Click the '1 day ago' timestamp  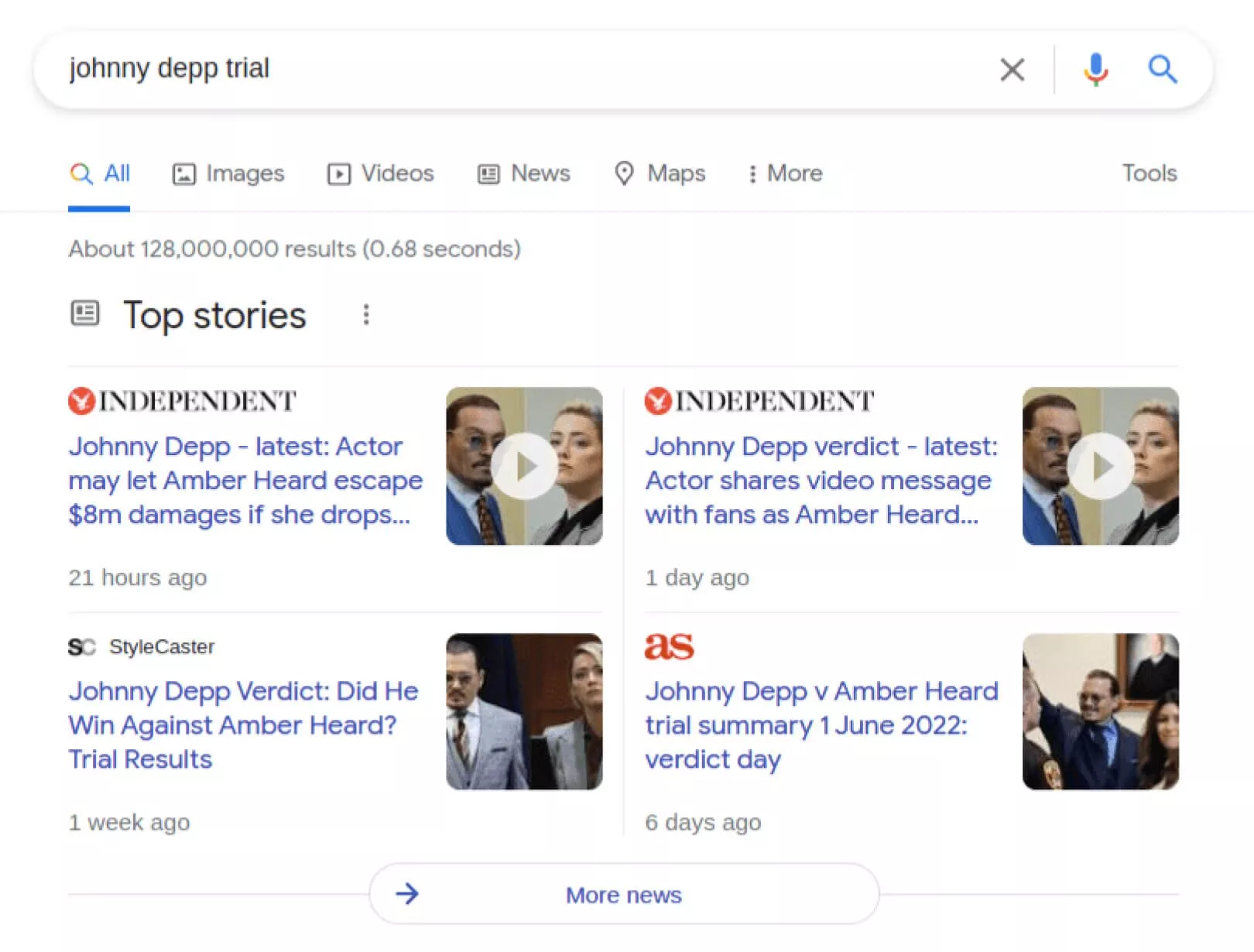click(697, 577)
